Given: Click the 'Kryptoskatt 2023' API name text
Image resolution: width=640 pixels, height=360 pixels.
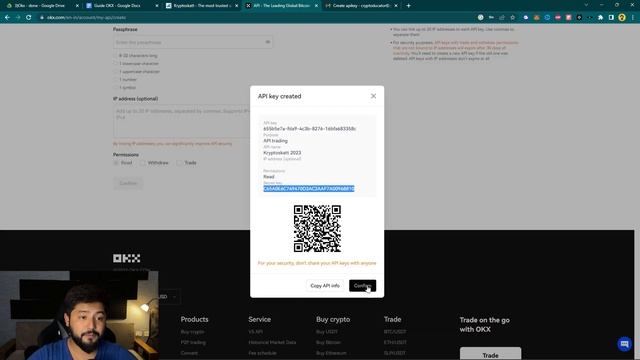Looking at the screenshot, I should (x=282, y=153).
